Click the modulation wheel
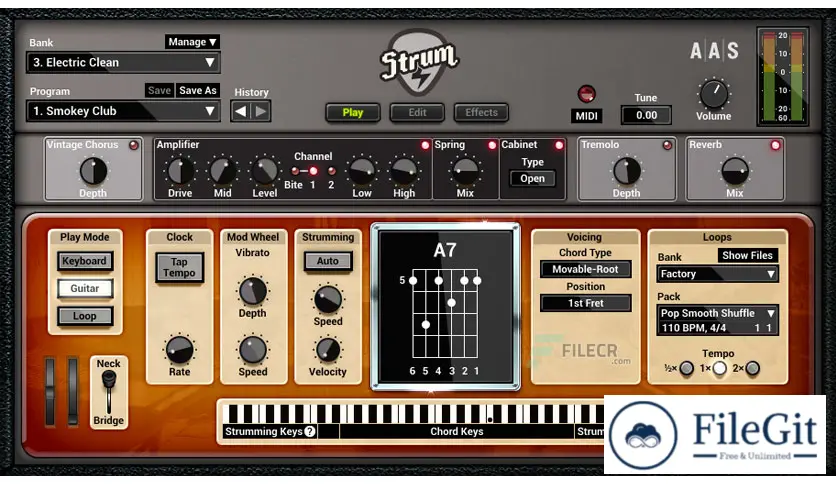 (x=73, y=392)
